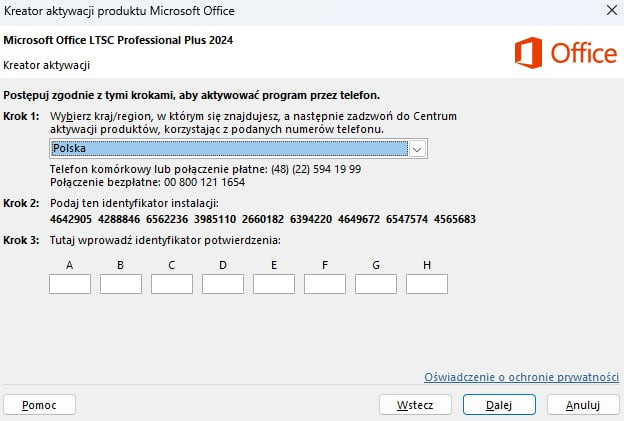
Task: Click confirmation ID field H
Action: tap(427, 284)
